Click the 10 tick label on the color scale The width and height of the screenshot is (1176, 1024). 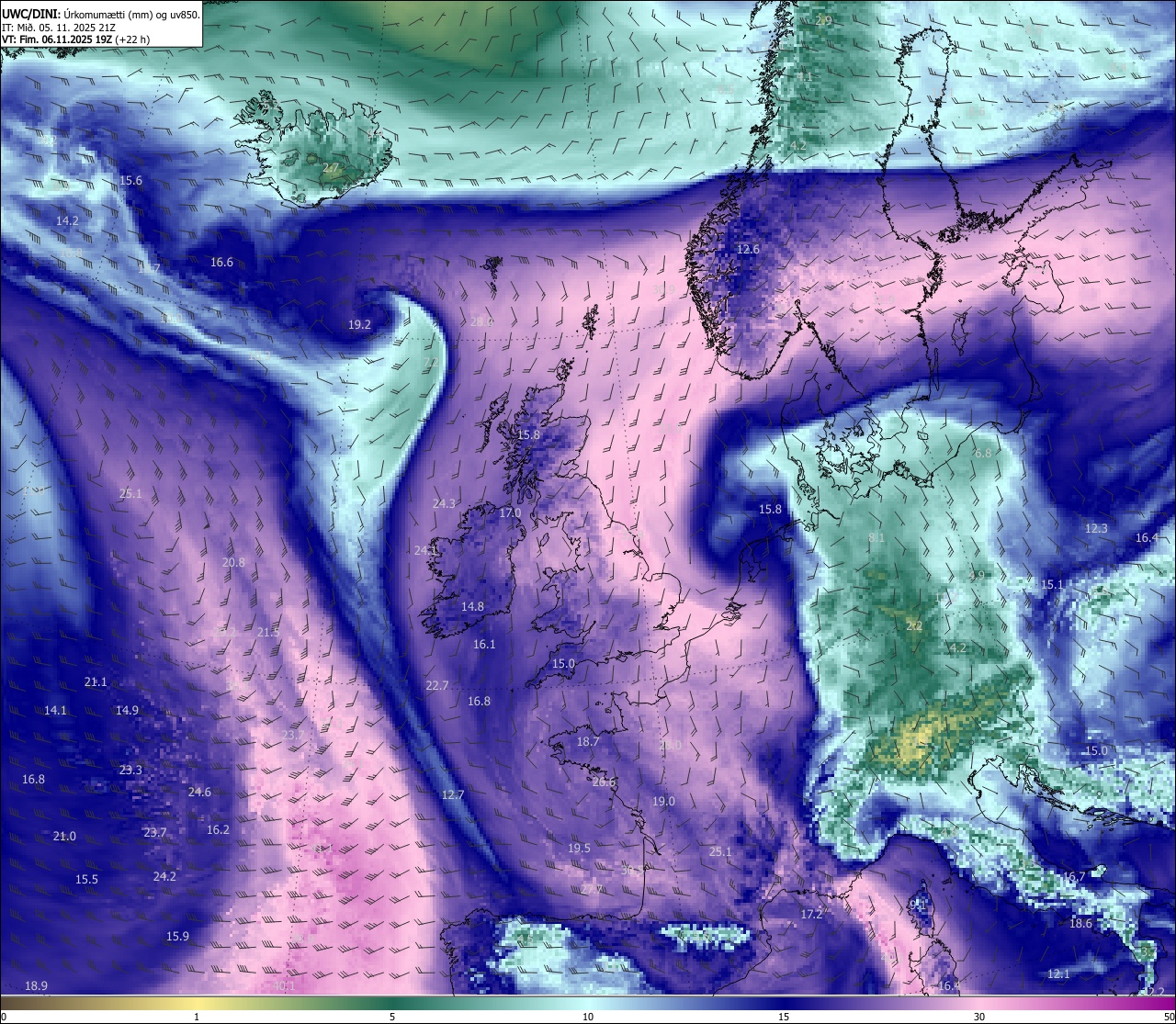(588, 1017)
